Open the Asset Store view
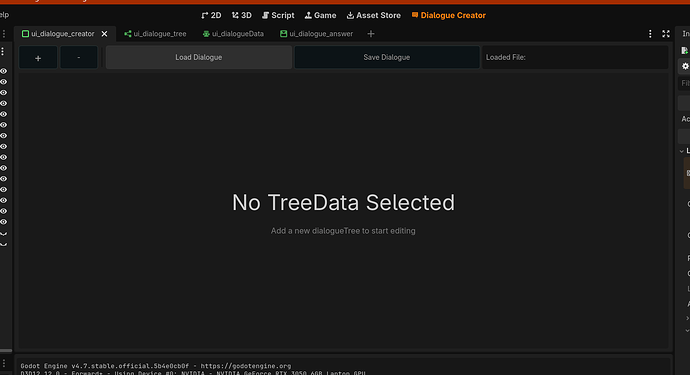 [x=374, y=15]
